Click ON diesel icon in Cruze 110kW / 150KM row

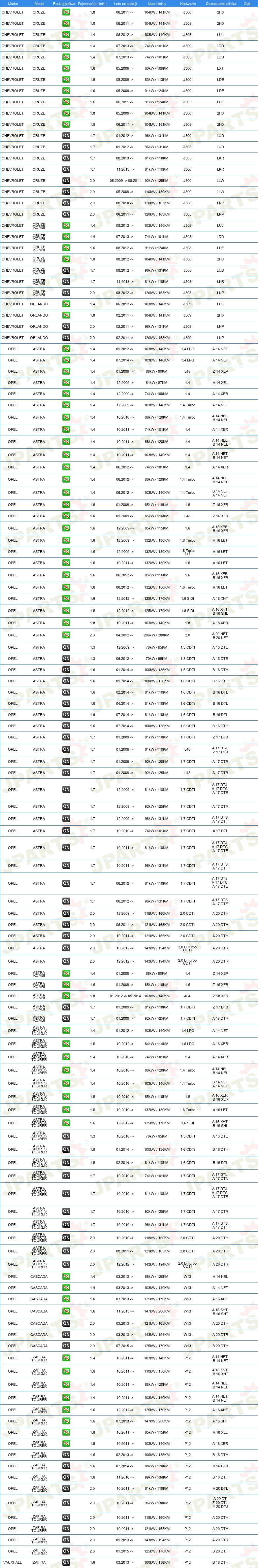click(66, 192)
